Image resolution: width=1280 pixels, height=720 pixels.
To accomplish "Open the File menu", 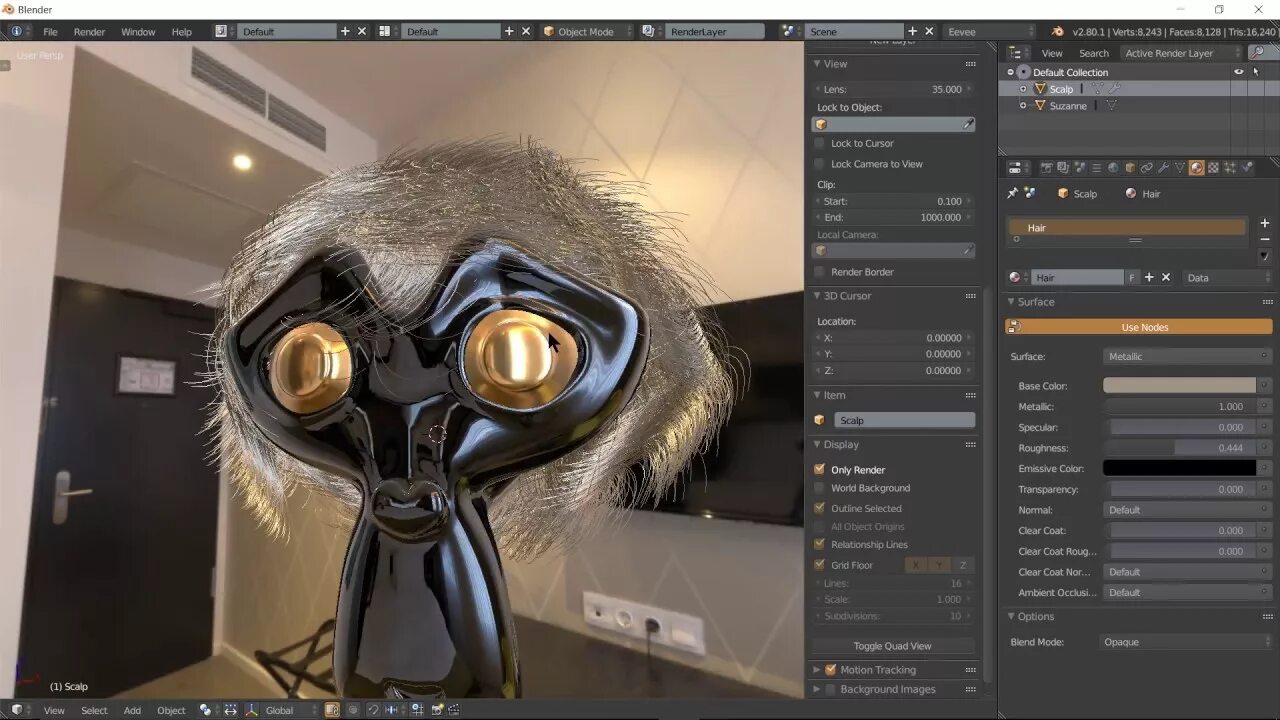I will click(50, 32).
